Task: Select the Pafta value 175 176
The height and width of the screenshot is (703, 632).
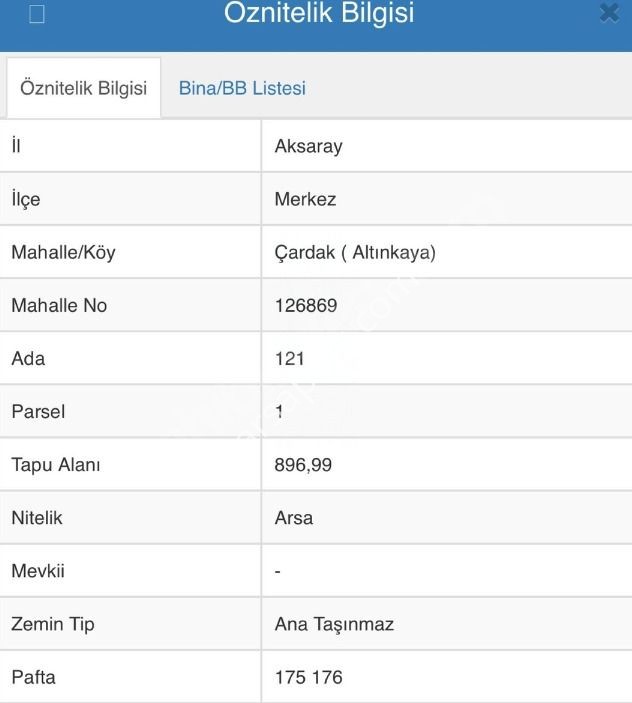Action: pyautogui.click(x=308, y=677)
